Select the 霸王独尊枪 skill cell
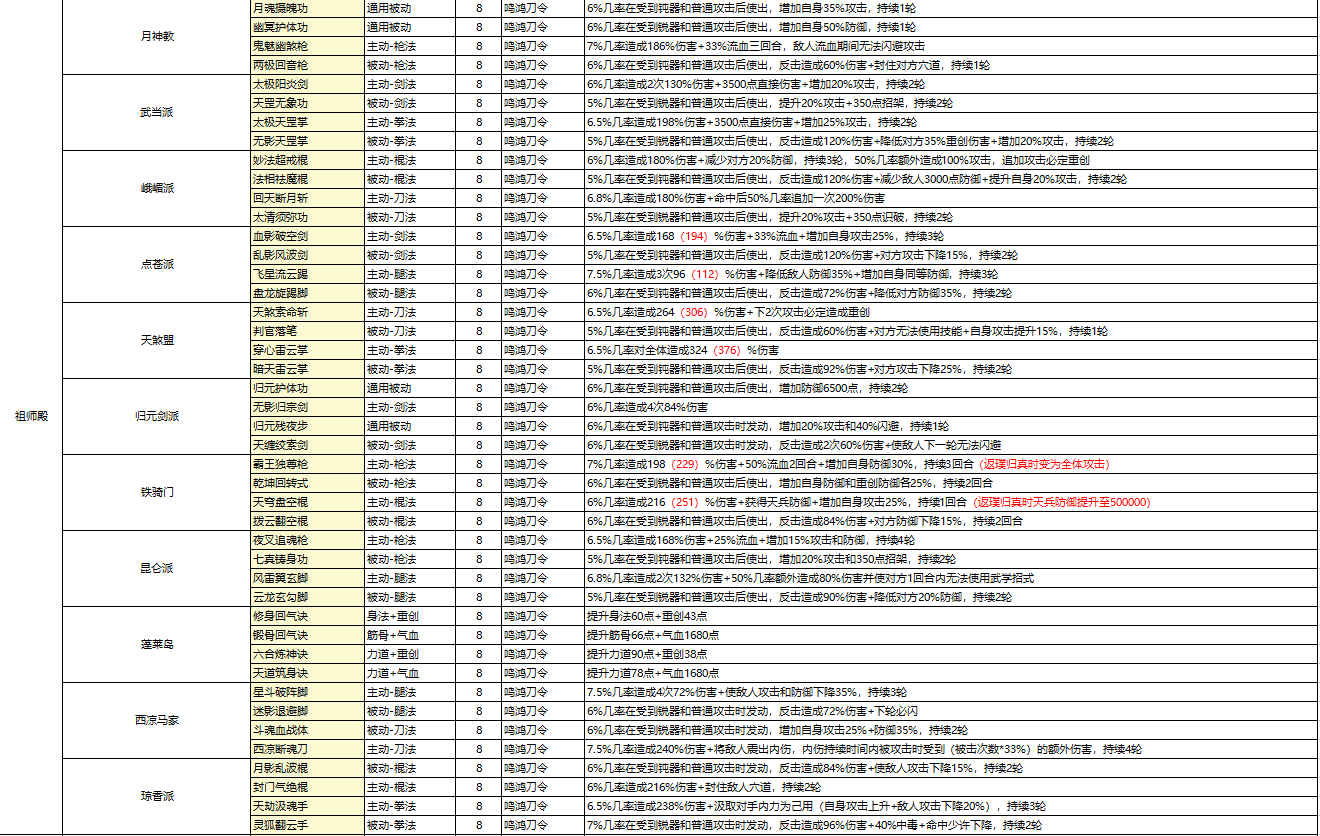The height and width of the screenshot is (836, 1320). click(307, 465)
